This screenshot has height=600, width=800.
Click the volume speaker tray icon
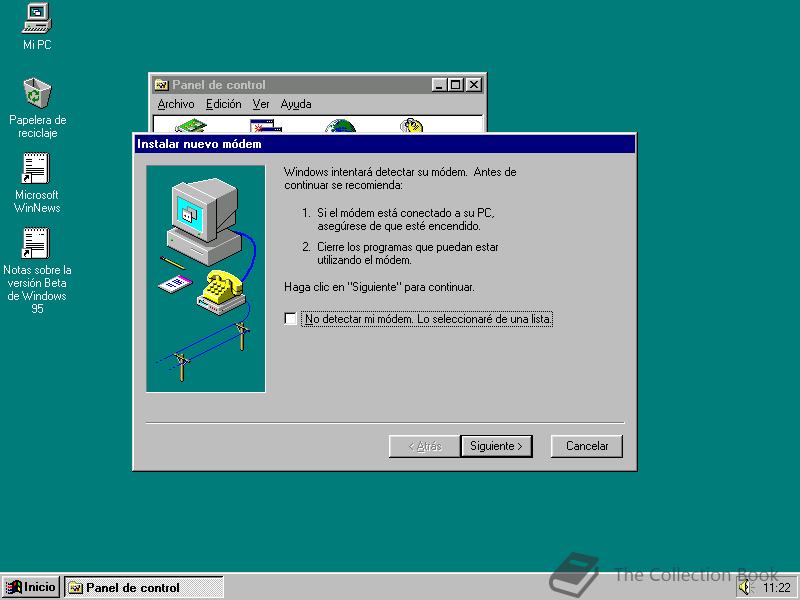click(x=745, y=588)
